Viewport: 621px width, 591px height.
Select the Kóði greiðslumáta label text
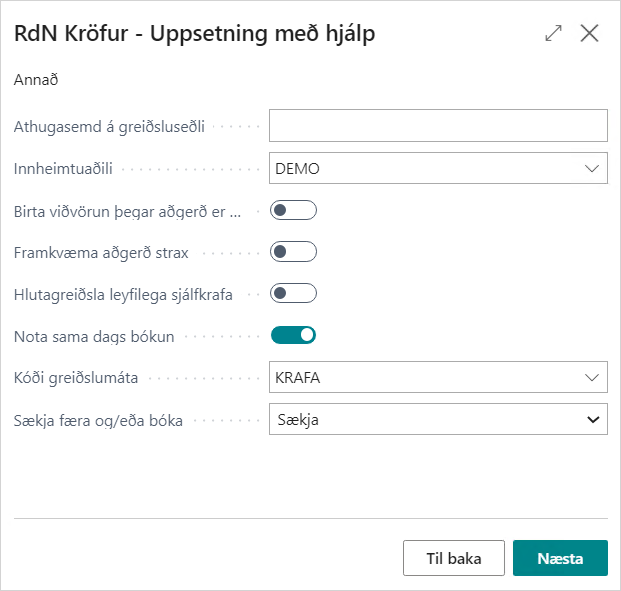(x=76, y=378)
